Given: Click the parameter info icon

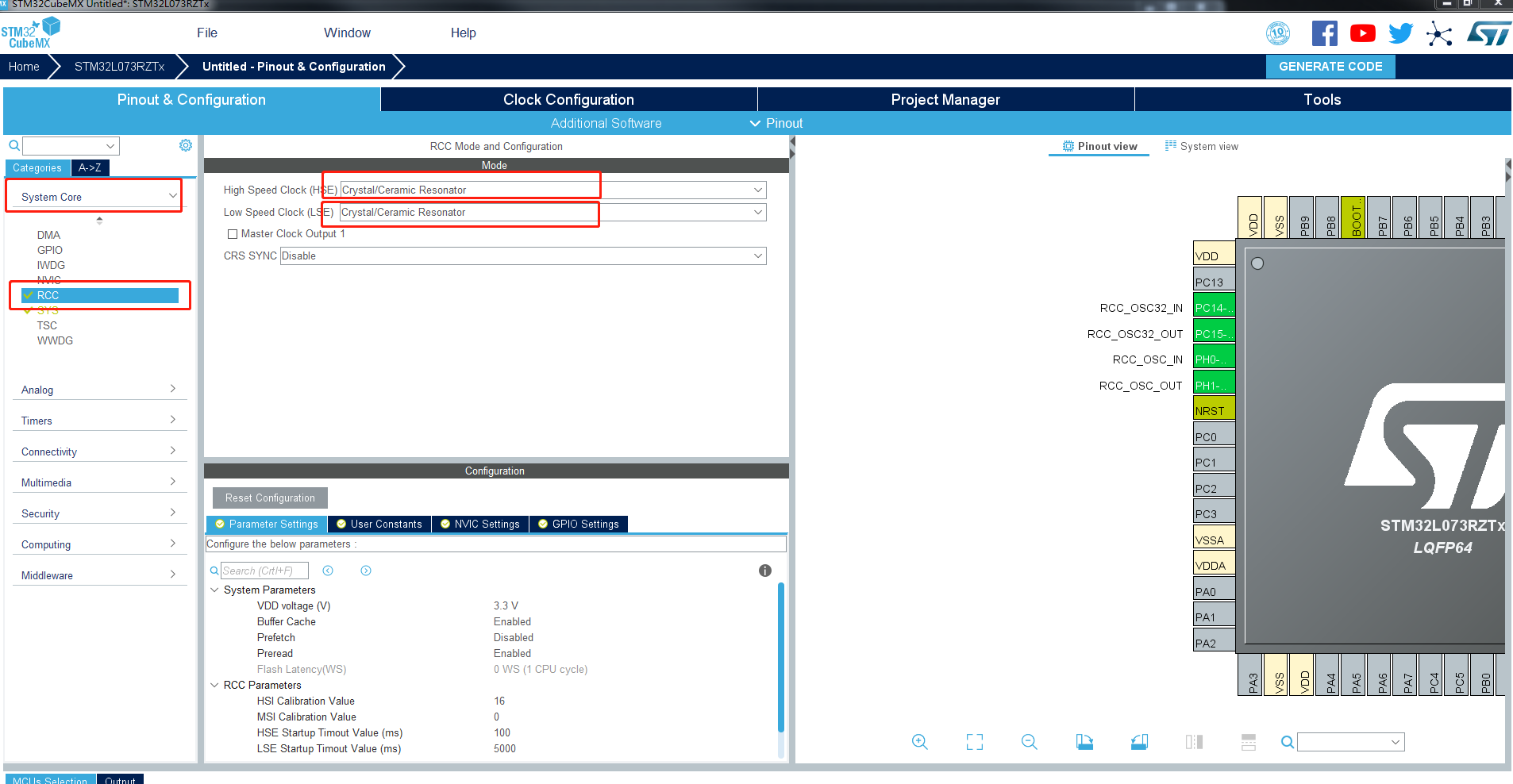Looking at the screenshot, I should [764, 571].
